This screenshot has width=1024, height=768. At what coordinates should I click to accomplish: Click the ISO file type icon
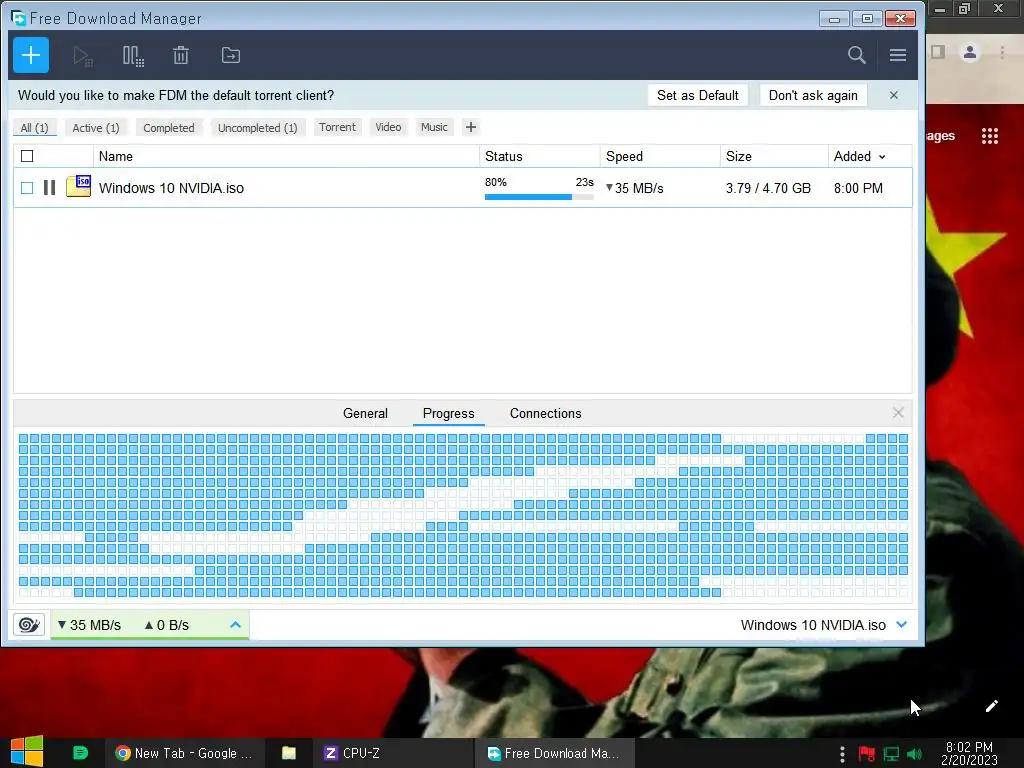coord(78,186)
